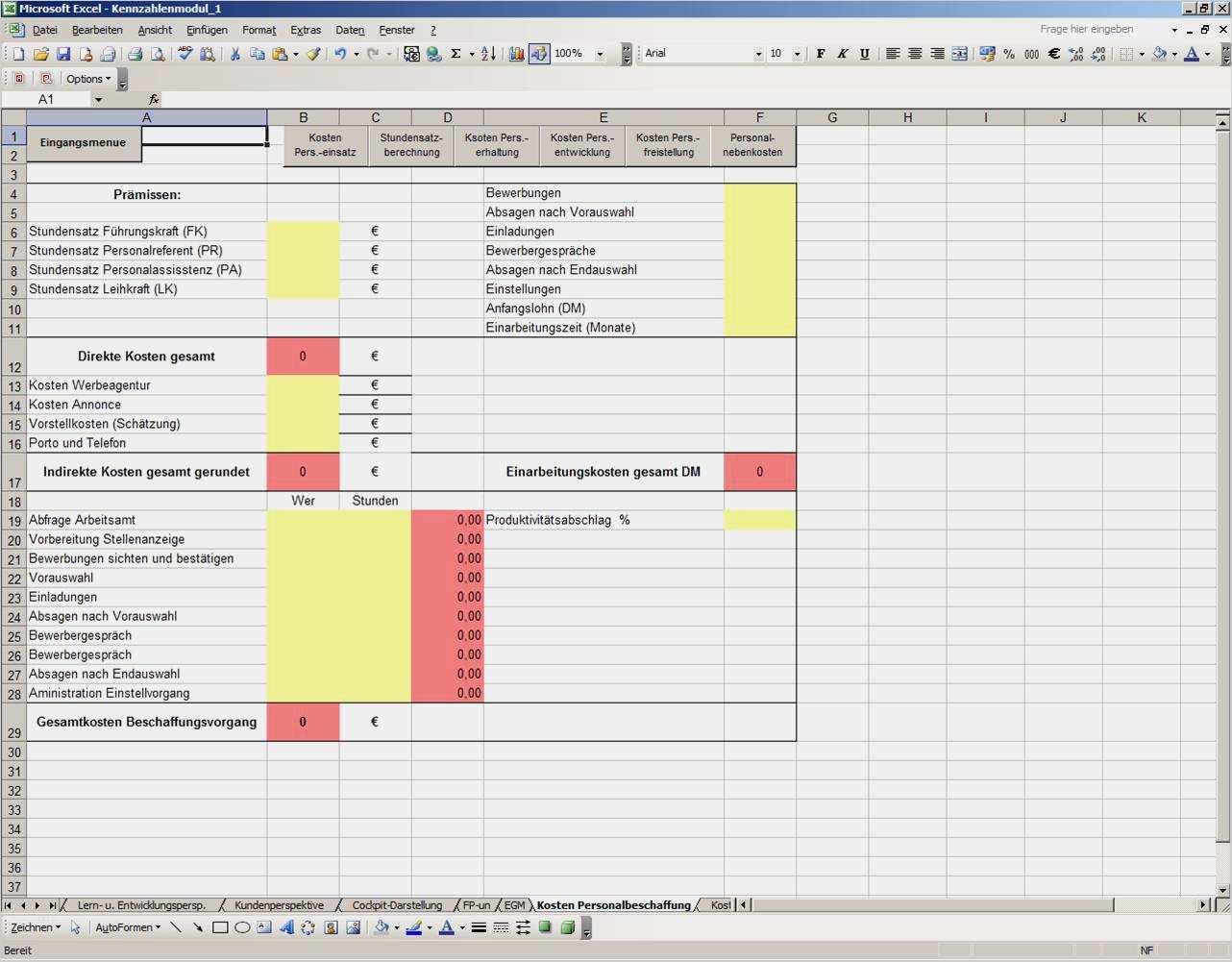Click the Stundensatz-berechnung button
1232x962 pixels.
pos(411,145)
